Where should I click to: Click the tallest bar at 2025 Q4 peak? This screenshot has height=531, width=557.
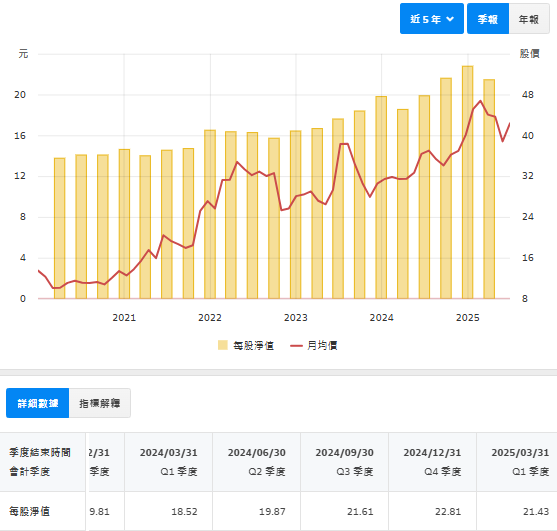pyautogui.click(x=467, y=182)
